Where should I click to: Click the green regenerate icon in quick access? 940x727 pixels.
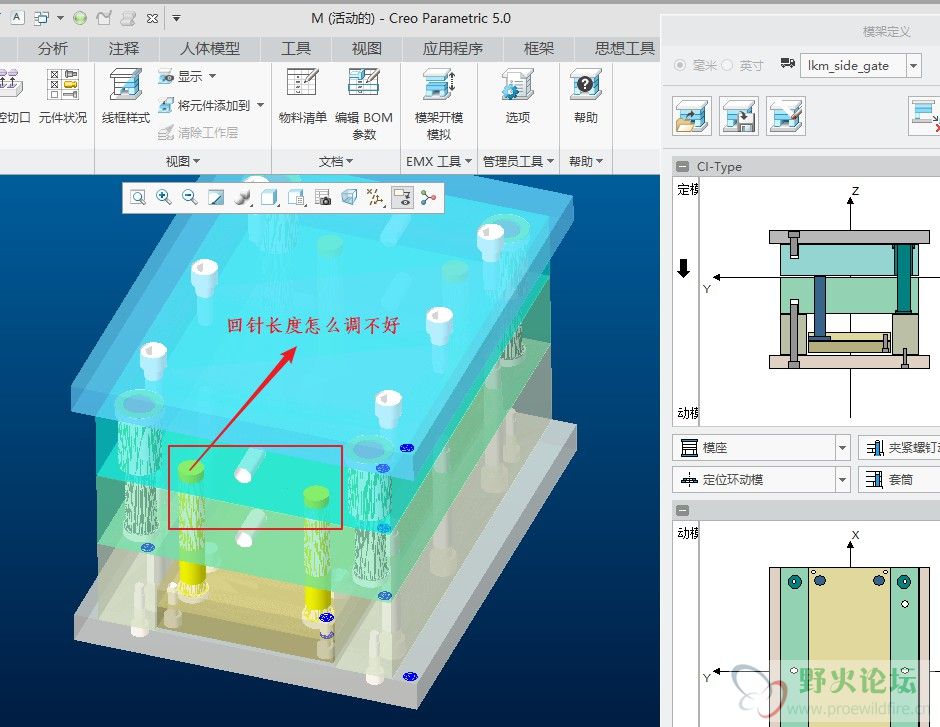80,18
